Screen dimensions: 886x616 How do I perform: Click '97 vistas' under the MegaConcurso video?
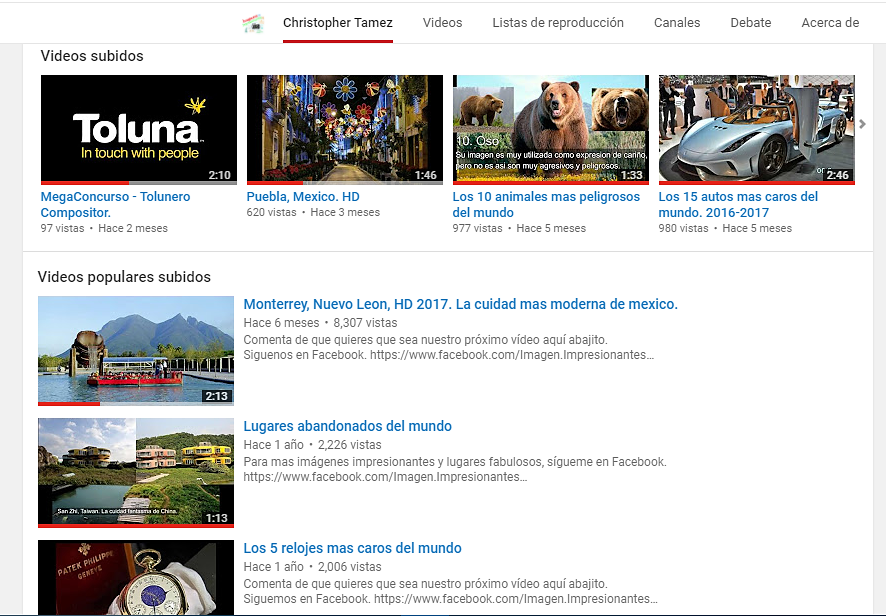pyautogui.click(x=62, y=228)
